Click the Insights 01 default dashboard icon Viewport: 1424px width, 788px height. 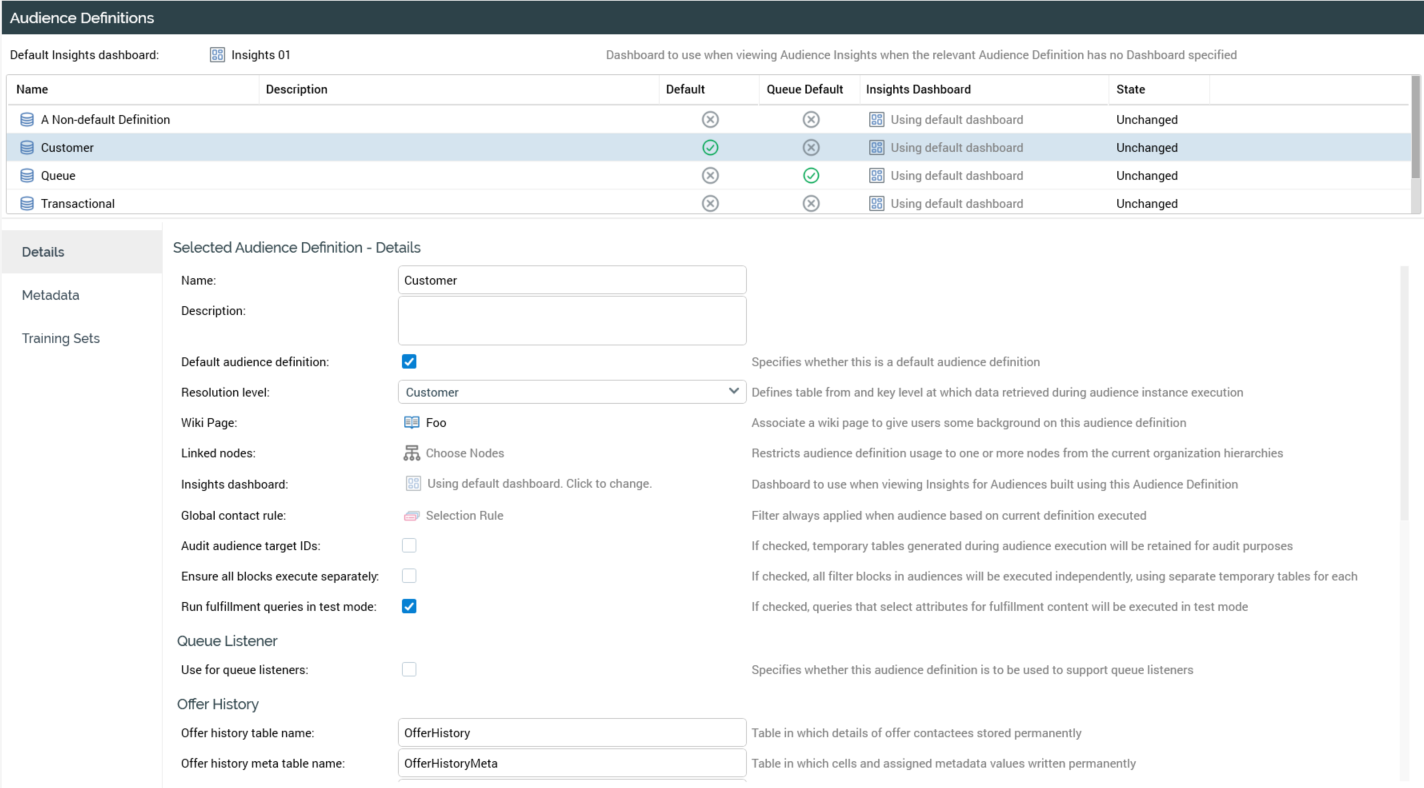[x=217, y=55]
